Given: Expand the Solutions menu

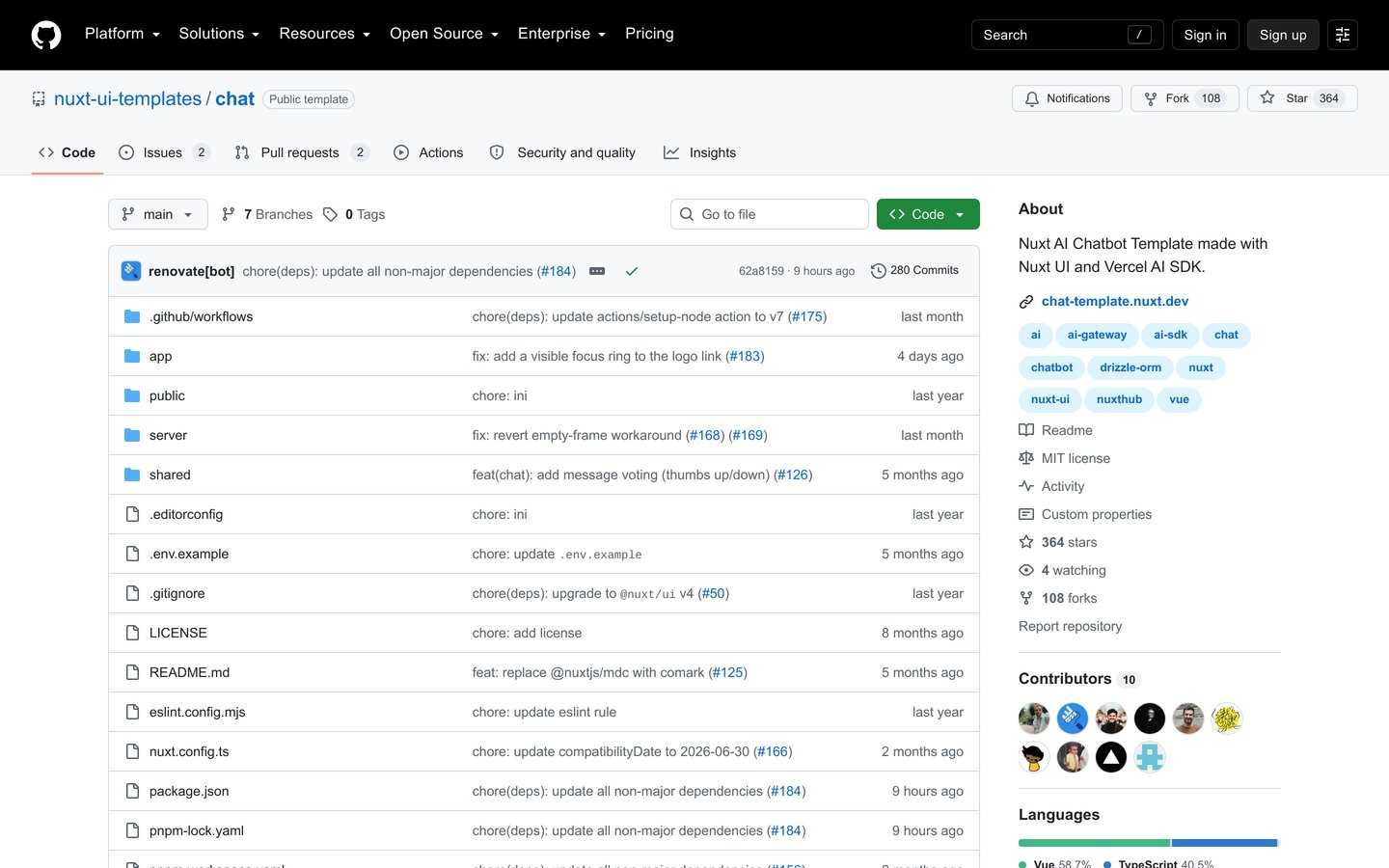Looking at the screenshot, I should [219, 34].
